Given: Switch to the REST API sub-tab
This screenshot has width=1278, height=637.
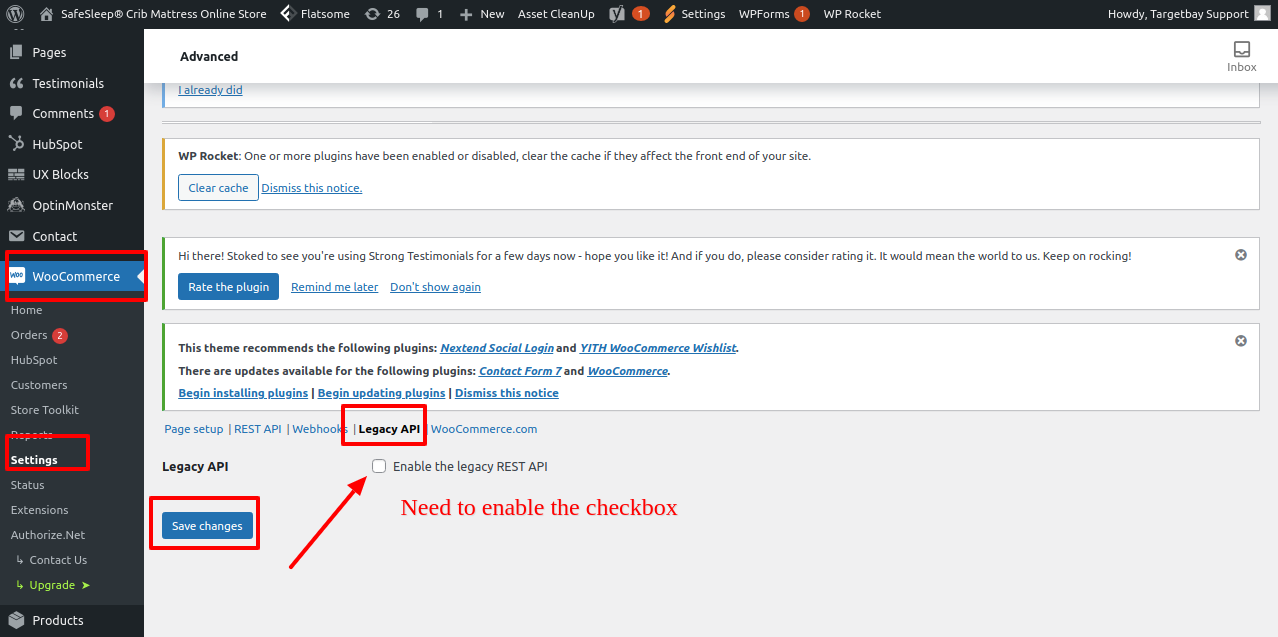Looking at the screenshot, I should coord(258,429).
